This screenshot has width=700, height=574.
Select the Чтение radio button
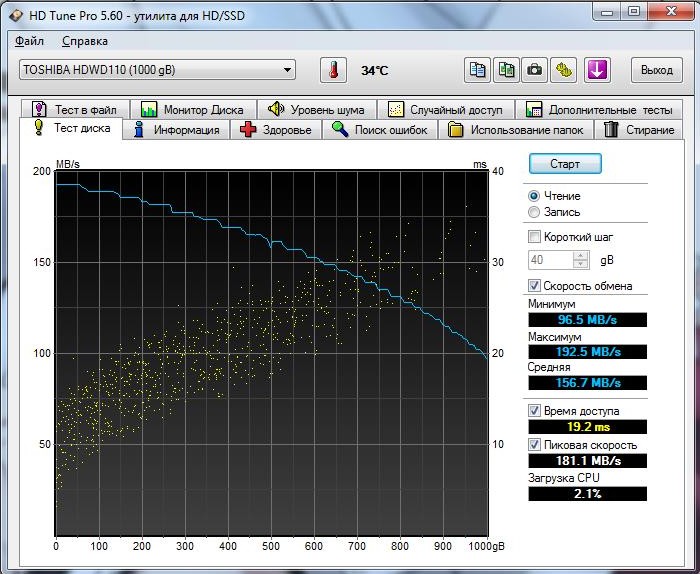(534, 196)
